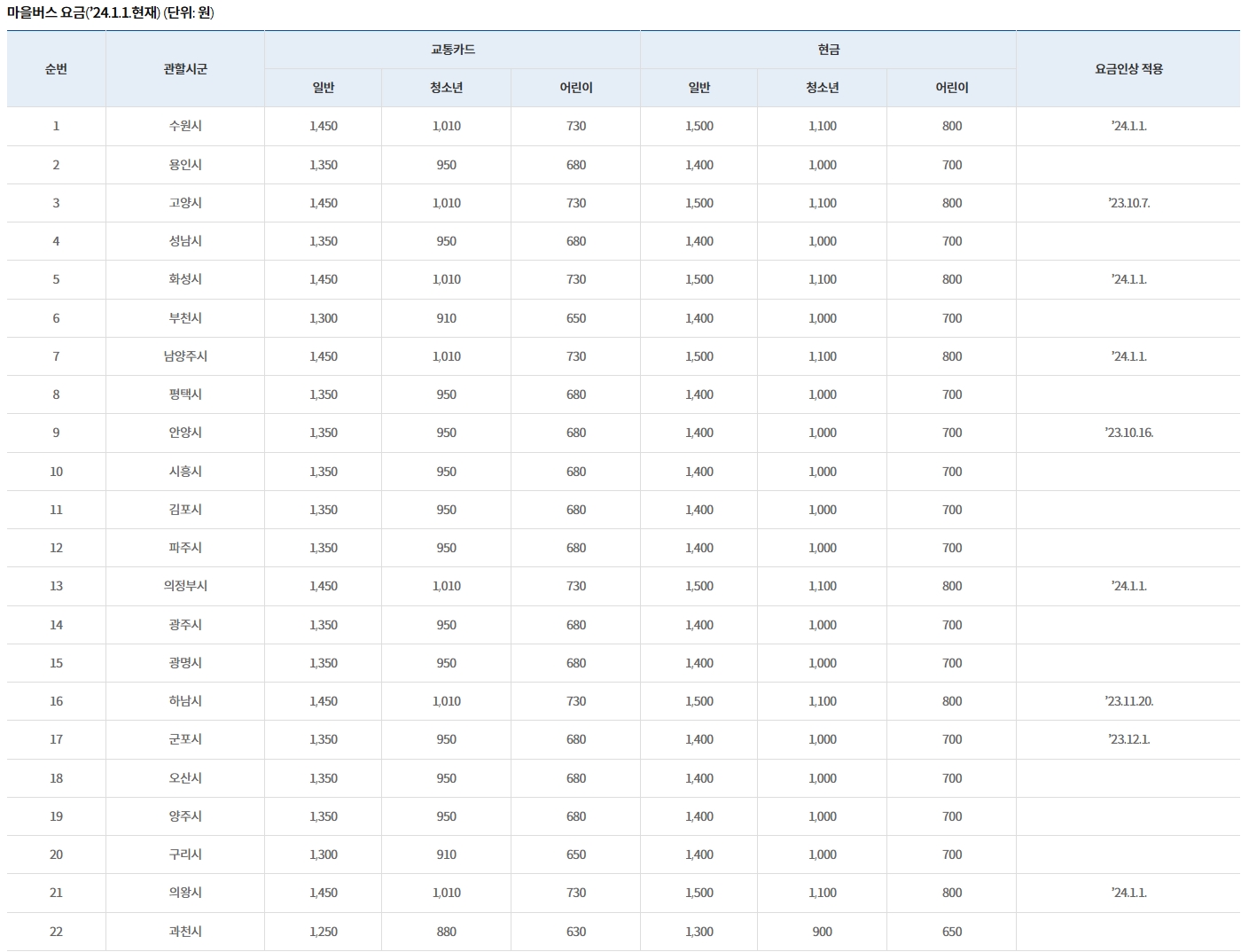Click the 650 card value in 부천시 row
This screenshot has height=952, width=1249.
[x=576, y=318]
